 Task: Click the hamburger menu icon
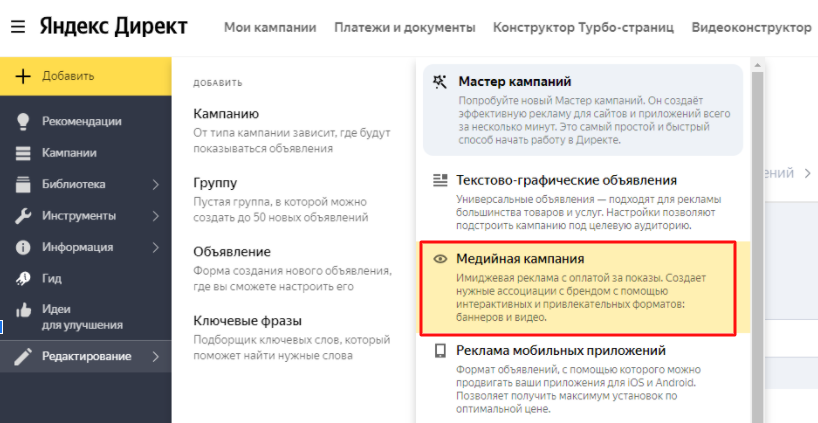point(17,27)
